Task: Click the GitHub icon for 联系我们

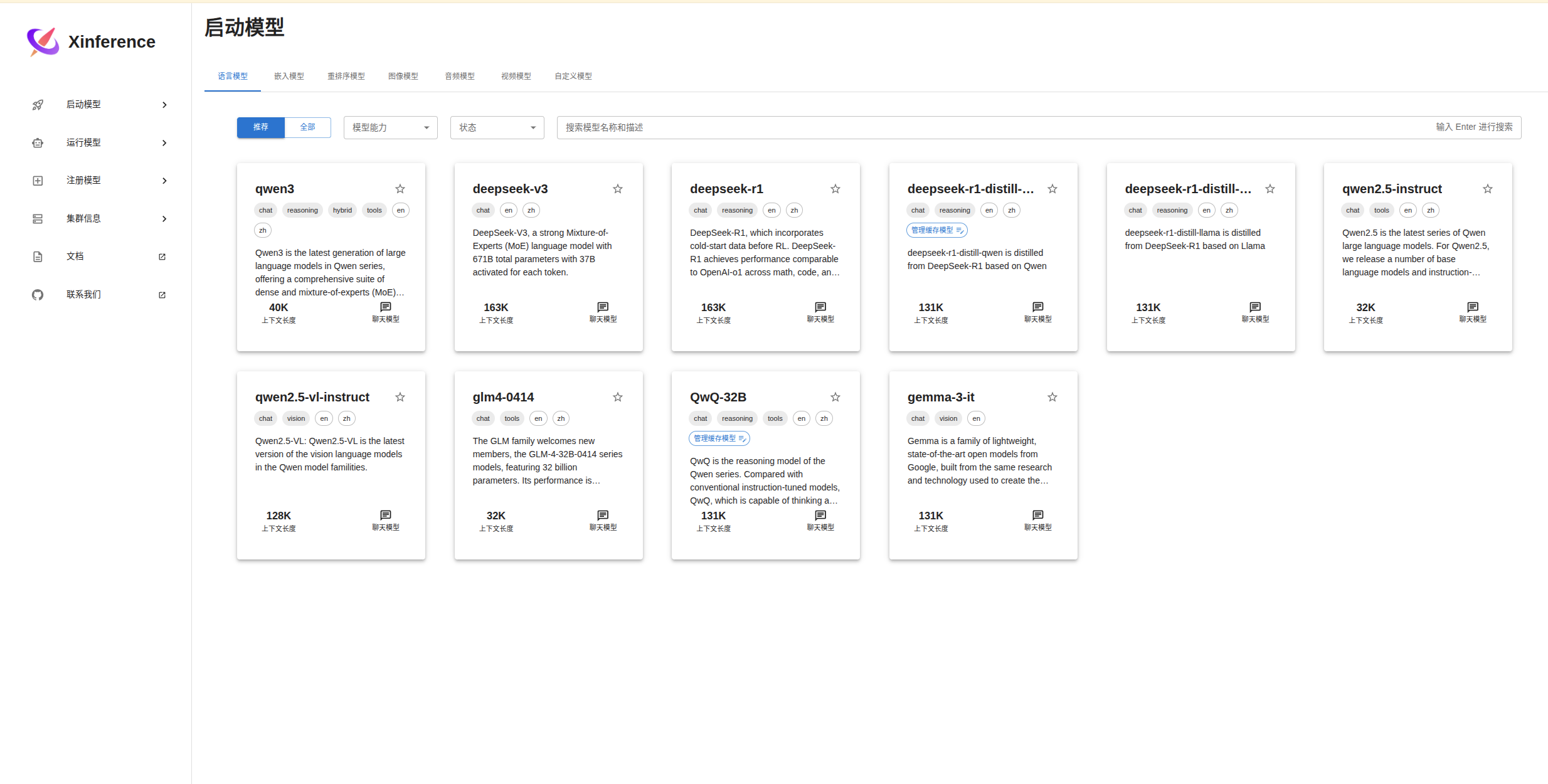Action: point(38,295)
